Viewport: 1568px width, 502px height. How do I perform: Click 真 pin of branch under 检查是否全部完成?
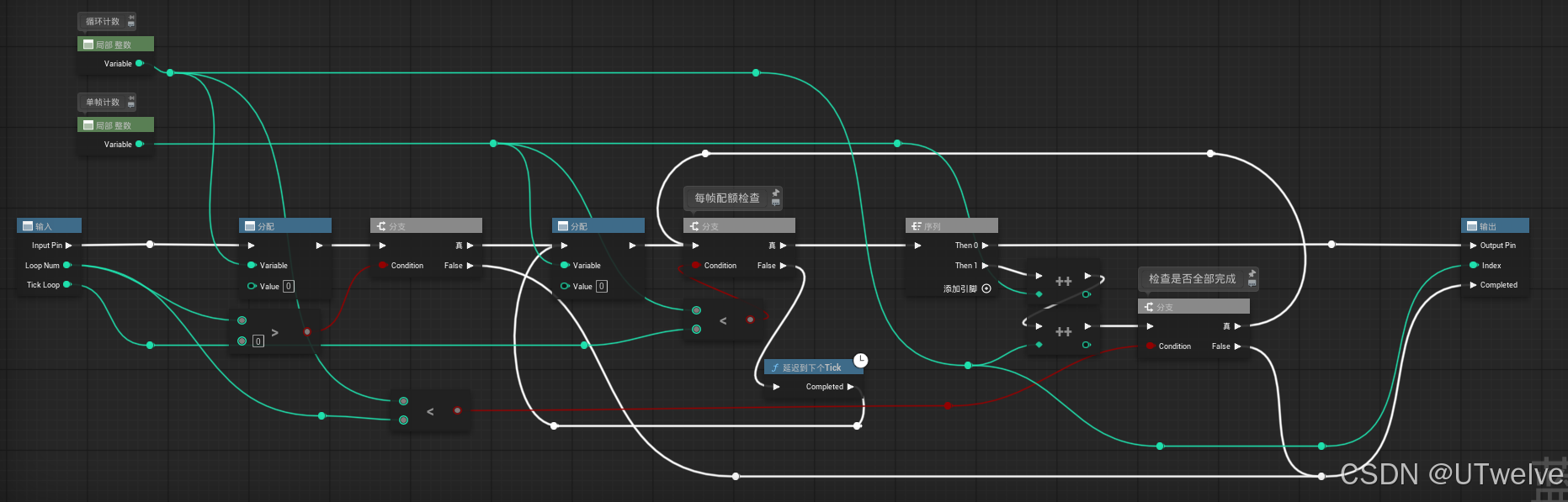(x=1237, y=326)
